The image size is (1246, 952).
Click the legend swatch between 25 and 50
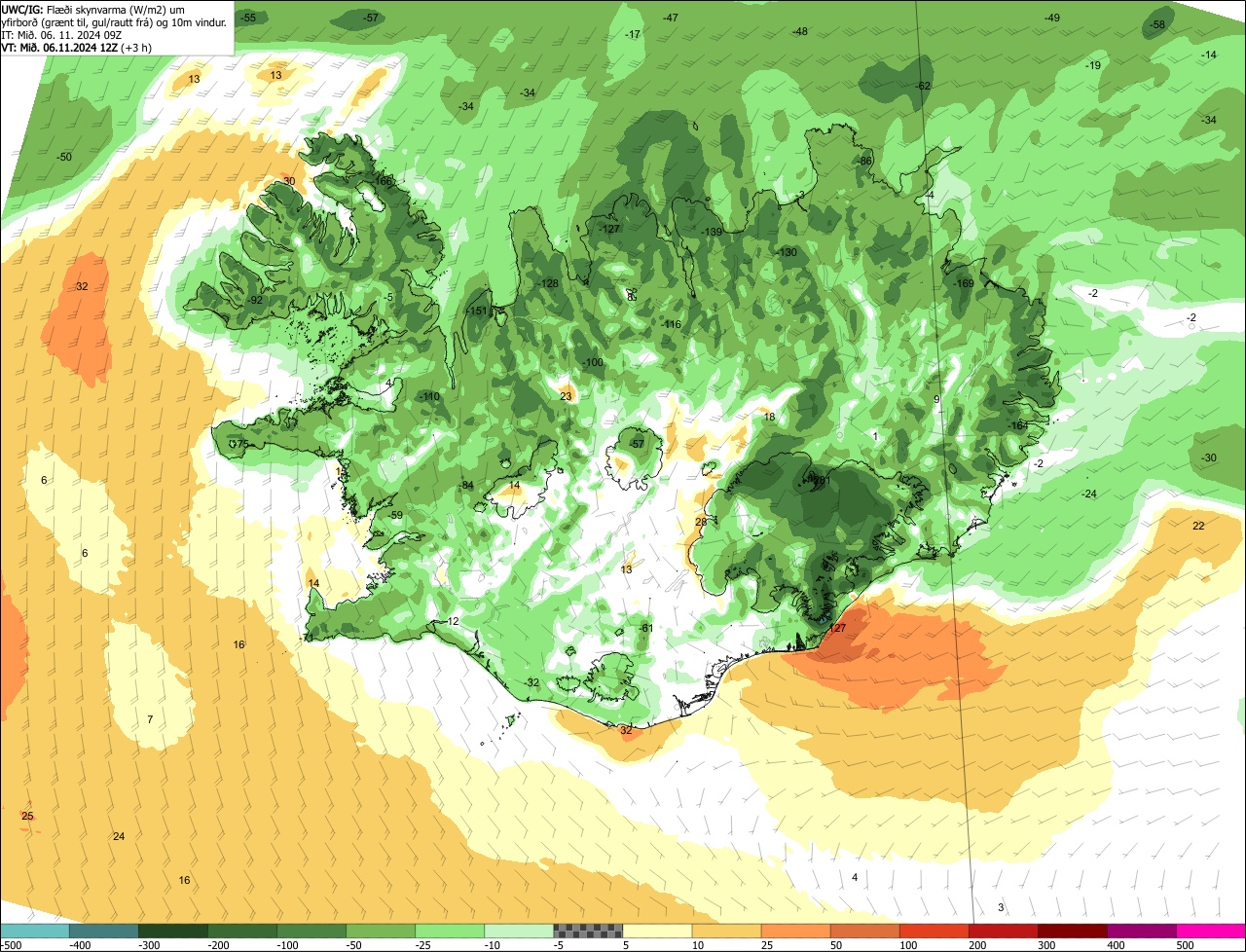coord(795,931)
